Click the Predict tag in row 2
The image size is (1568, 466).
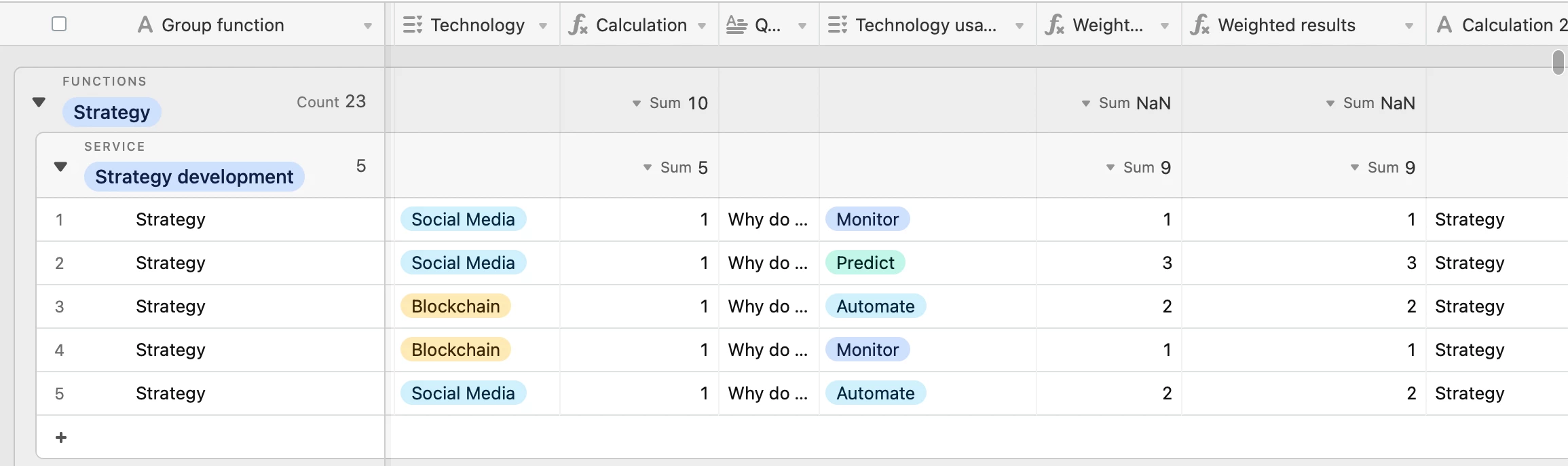(x=865, y=263)
